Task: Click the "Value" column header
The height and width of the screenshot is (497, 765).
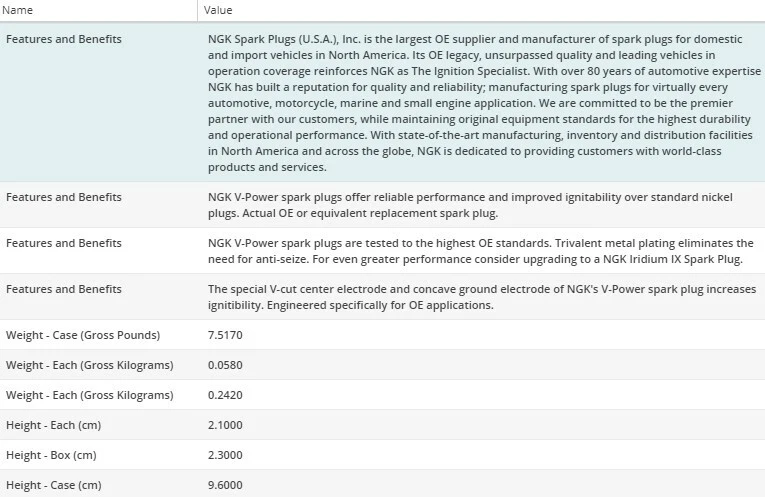Action: (218, 10)
